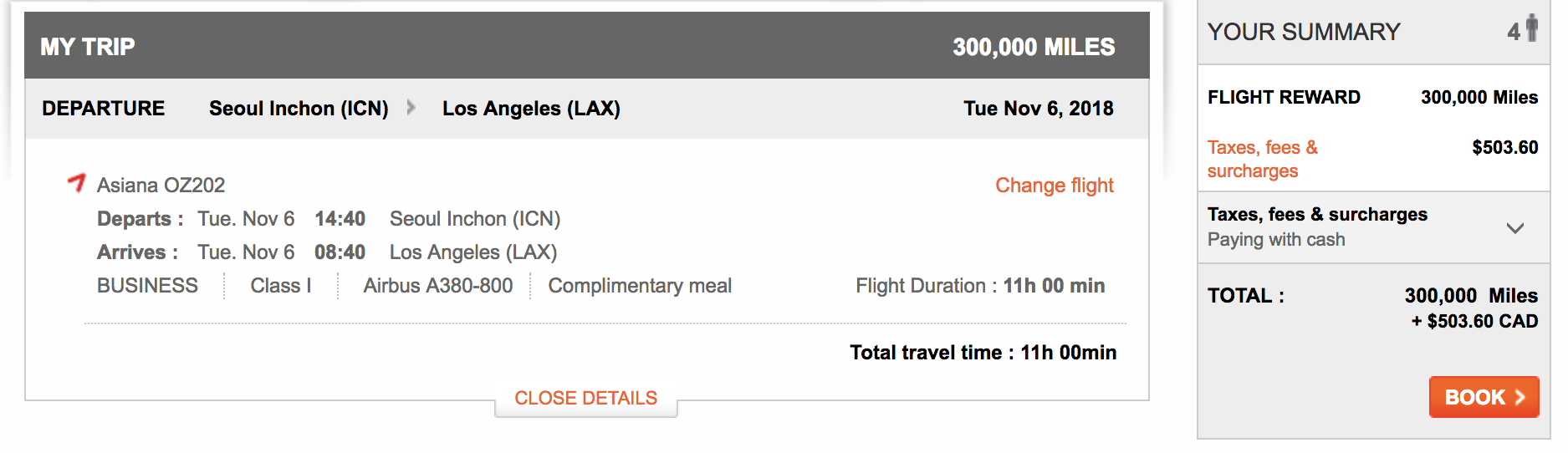This screenshot has height=453, width=1568.
Task: Expand the Taxes, fees & surcharges chevron
Action: tap(1514, 227)
